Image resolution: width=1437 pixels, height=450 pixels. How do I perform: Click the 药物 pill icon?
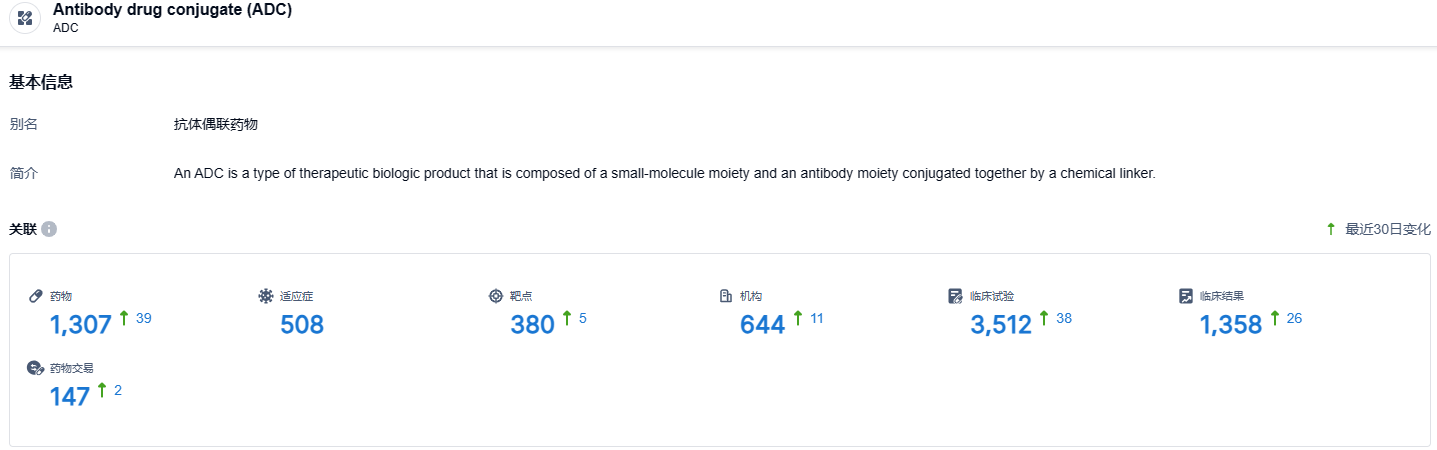pos(36,296)
